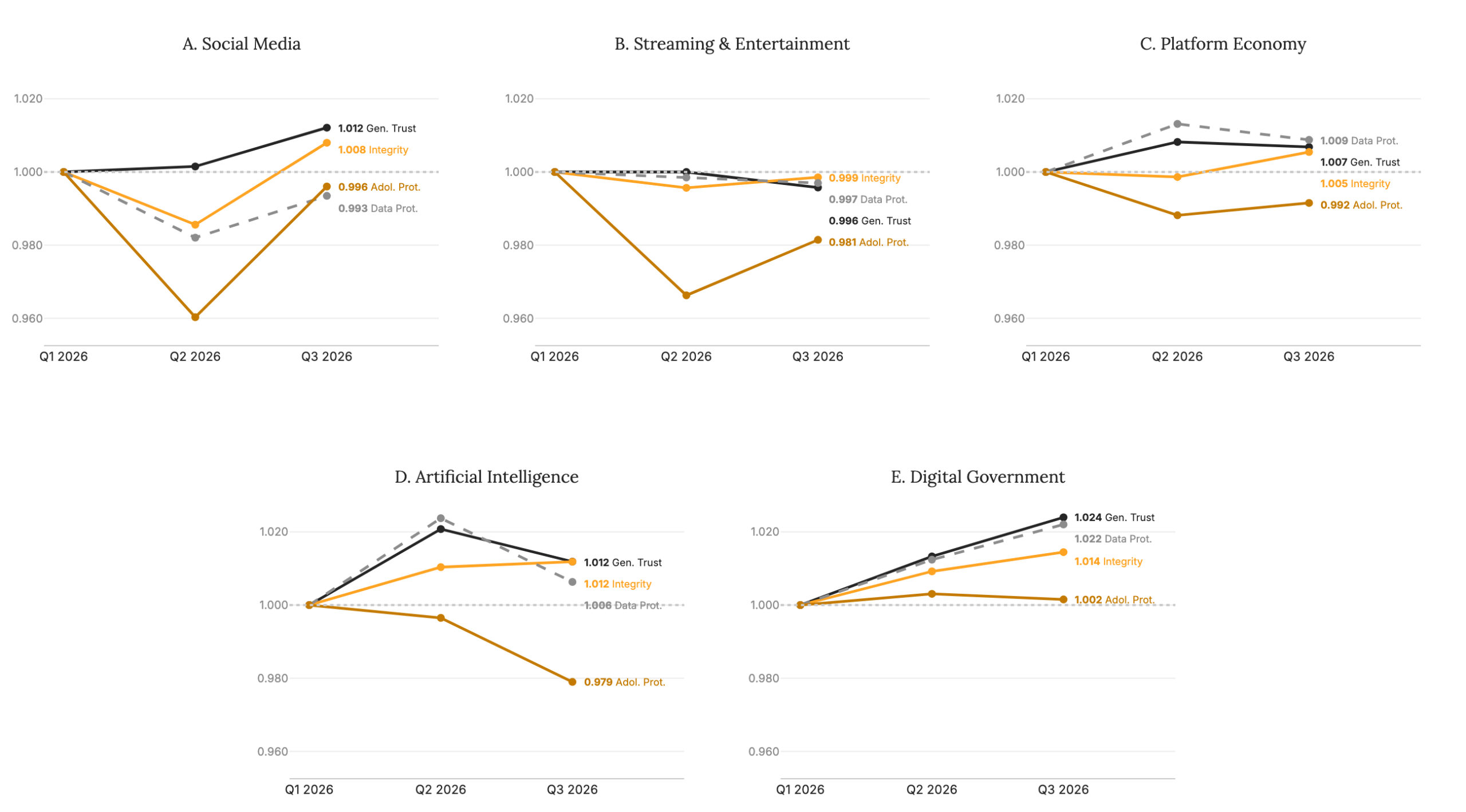Click the 1.014 Integrity label in Digital Government
The image size is (1466, 812).
point(1108,562)
